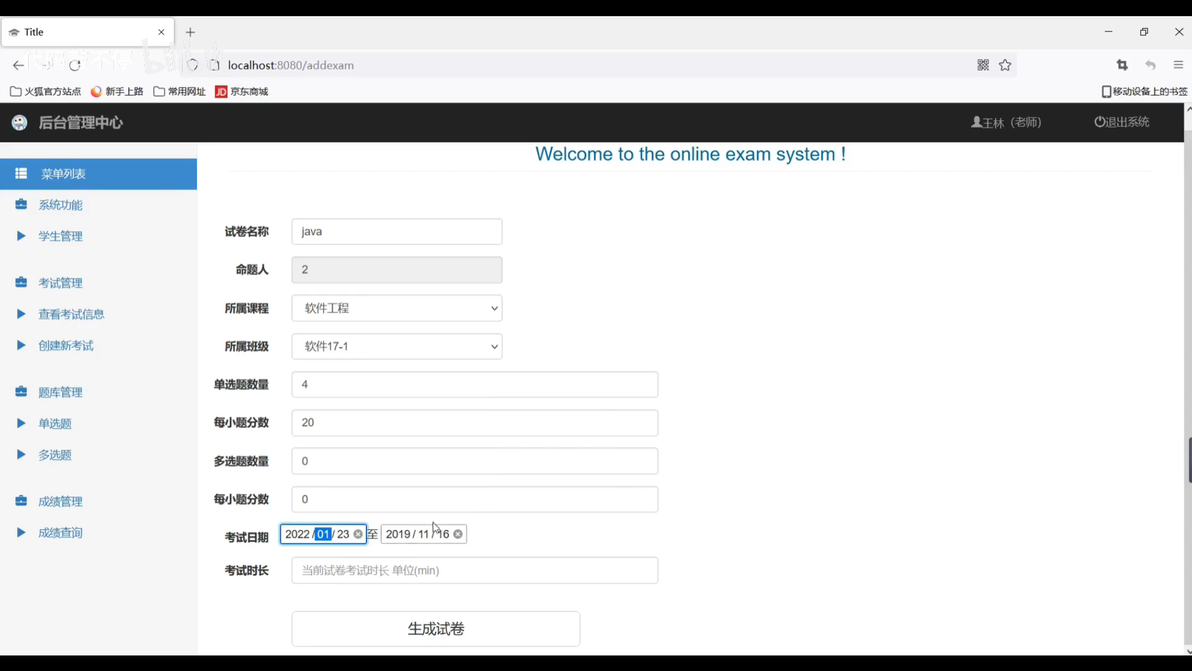1192x671 pixels.
Task: Close the Title tab
Action: (161, 32)
